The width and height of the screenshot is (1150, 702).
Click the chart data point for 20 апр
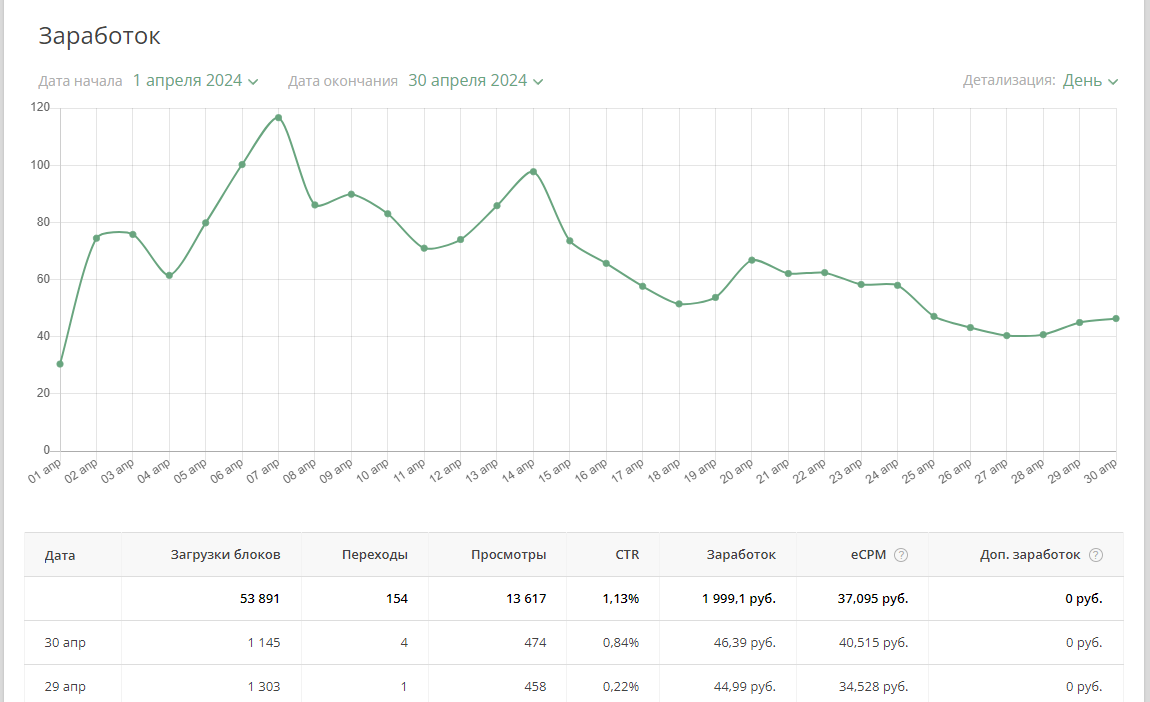pyautogui.click(x=752, y=260)
